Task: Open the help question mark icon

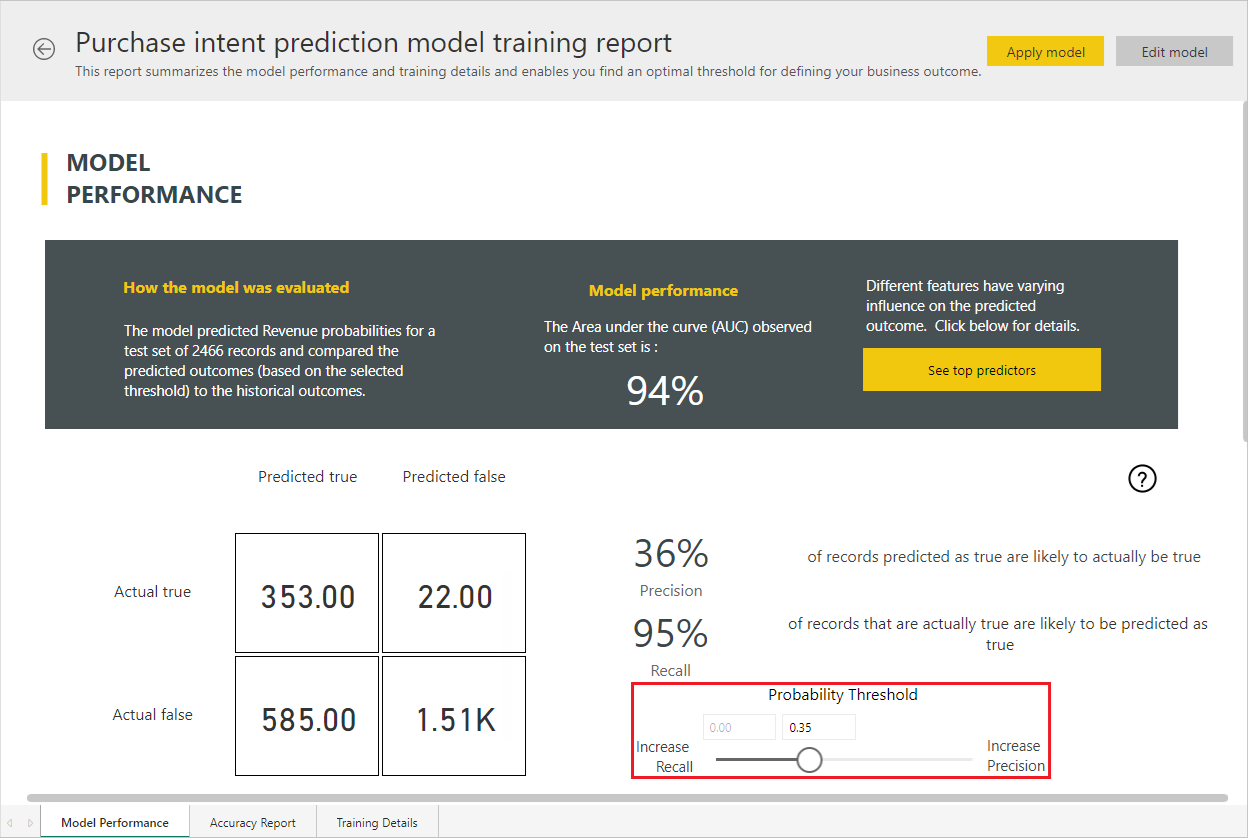Action: coord(1141,479)
